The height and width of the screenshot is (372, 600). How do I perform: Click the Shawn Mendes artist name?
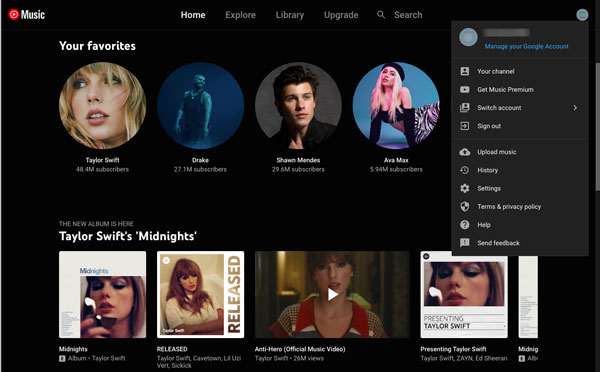pos(298,160)
